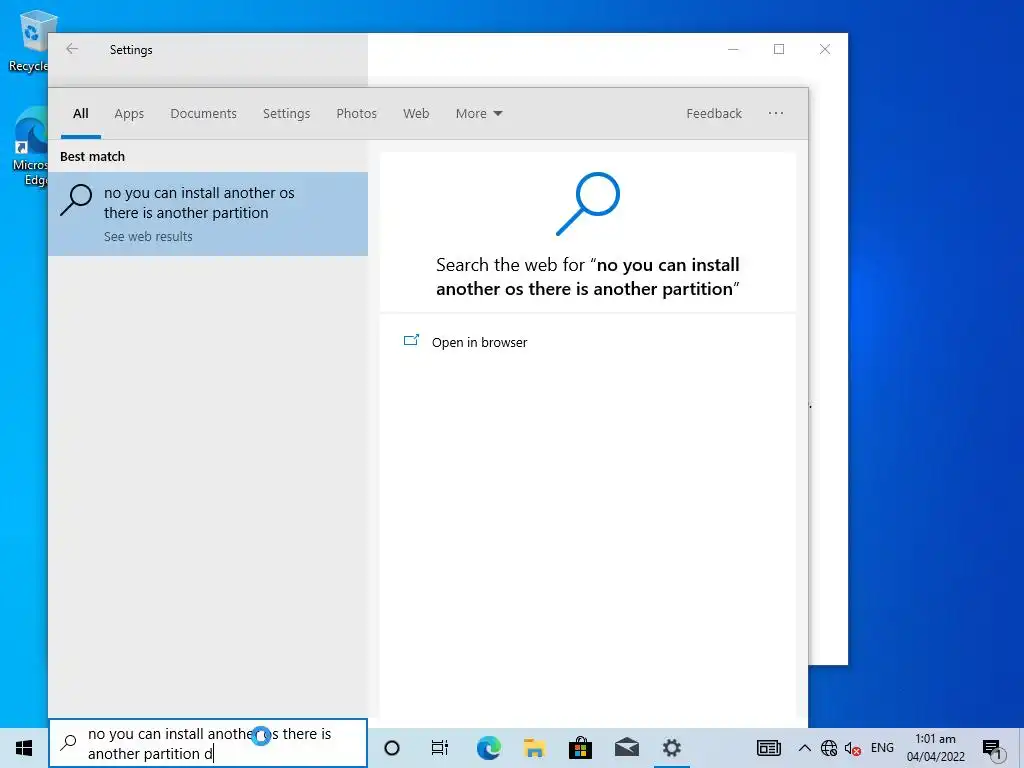Switch to the Documents search tab
The image size is (1024, 768).
pyautogui.click(x=203, y=114)
